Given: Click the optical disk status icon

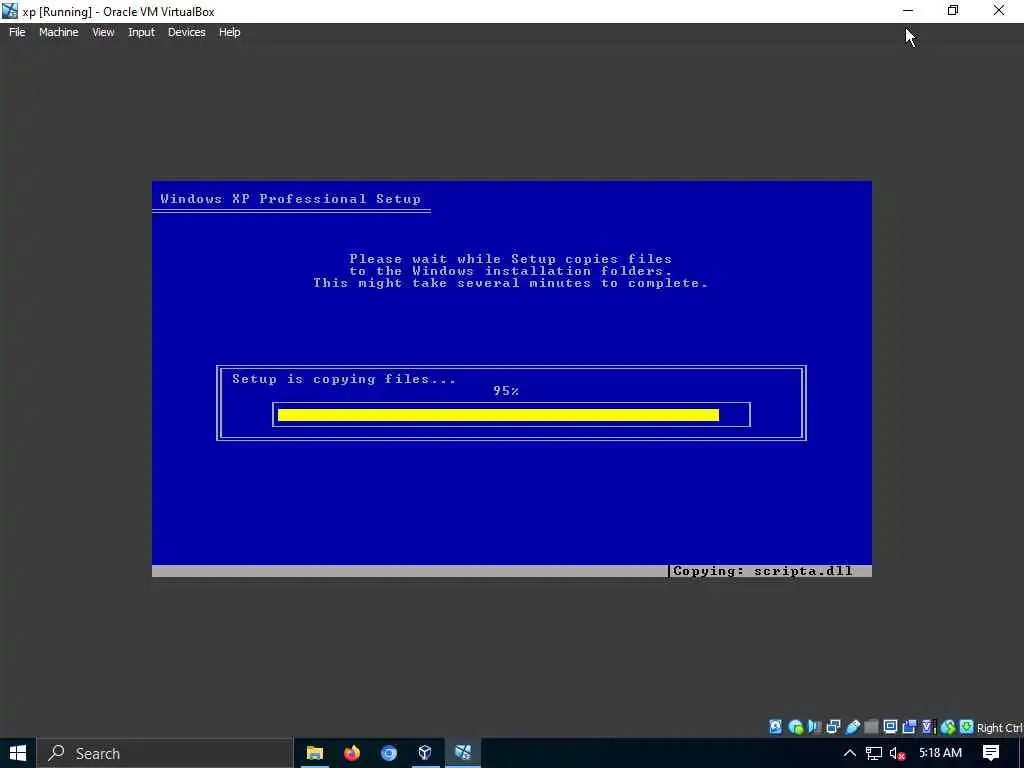Looking at the screenshot, I should pyautogui.click(x=795, y=727).
